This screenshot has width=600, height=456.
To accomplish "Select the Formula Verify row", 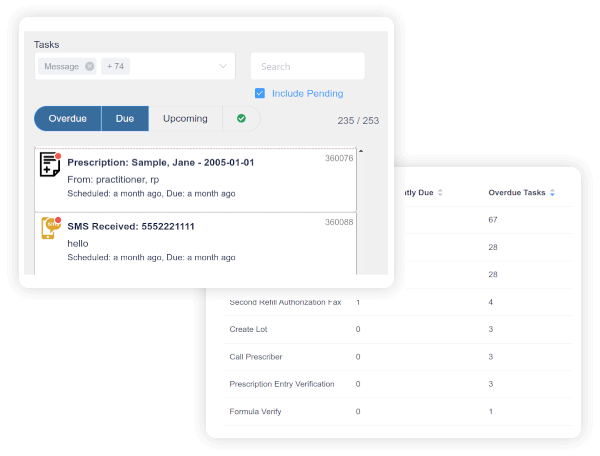I will pyautogui.click(x=255, y=410).
